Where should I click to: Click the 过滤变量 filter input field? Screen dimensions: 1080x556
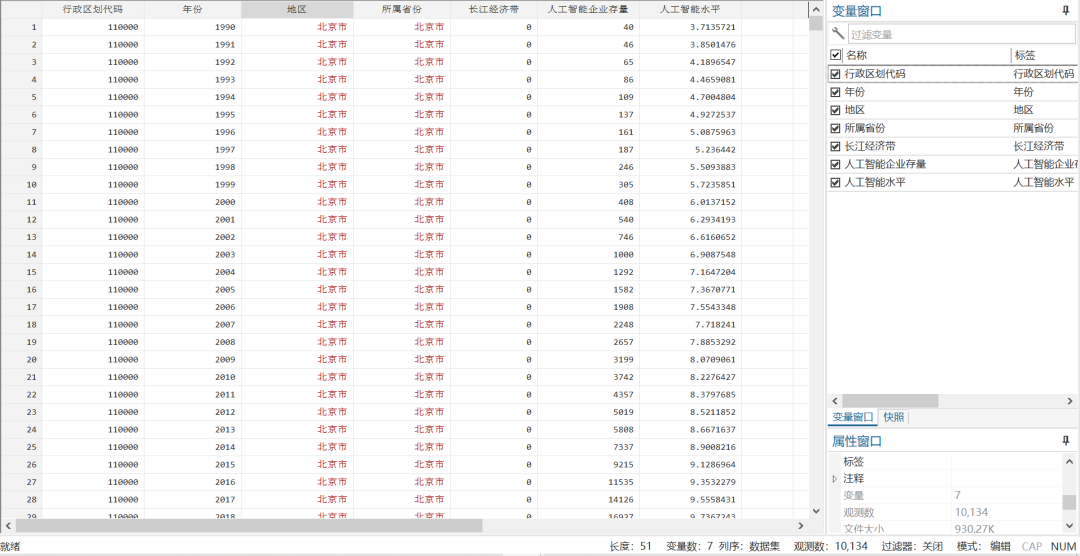click(962, 34)
